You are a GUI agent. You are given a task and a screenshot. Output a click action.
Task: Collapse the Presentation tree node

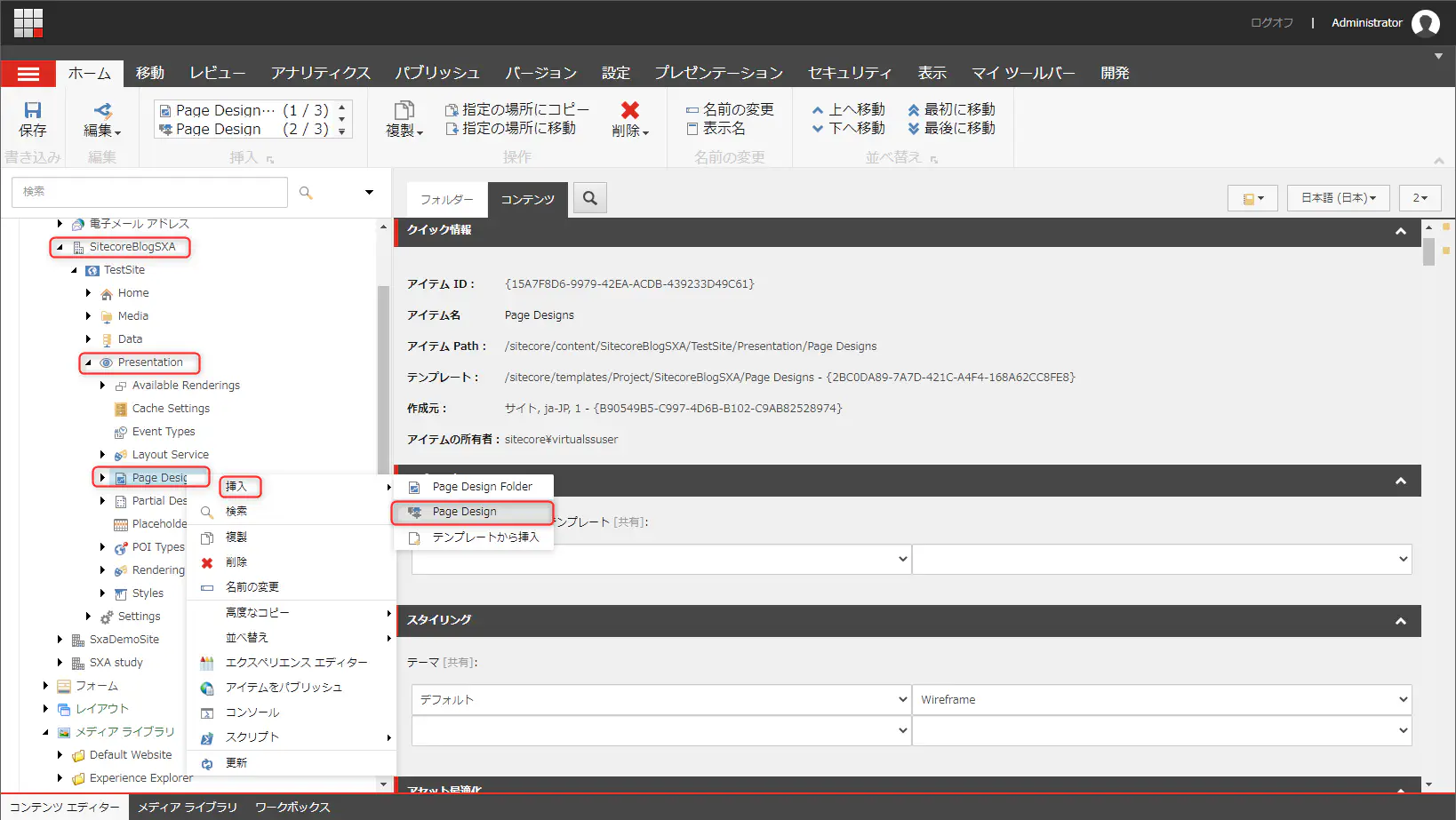pos(88,362)
